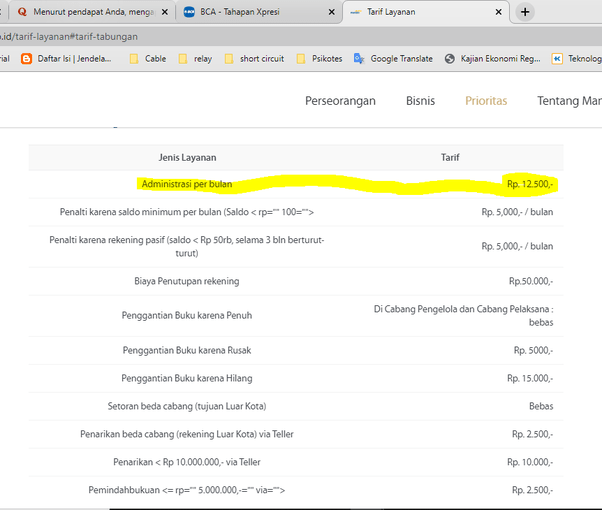Image resolution: width=602 pixels, height=510 pixels.
Task: Click the Pemindahbukuan row label
Action: (187, 490)
